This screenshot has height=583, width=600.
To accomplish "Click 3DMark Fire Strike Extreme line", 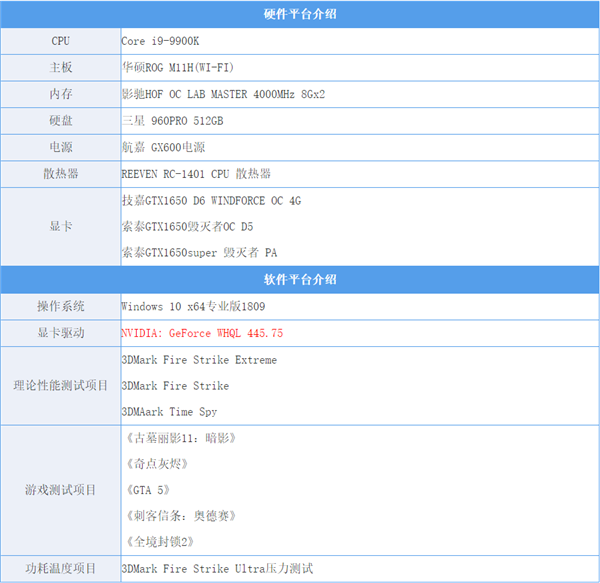I will 199,360.
